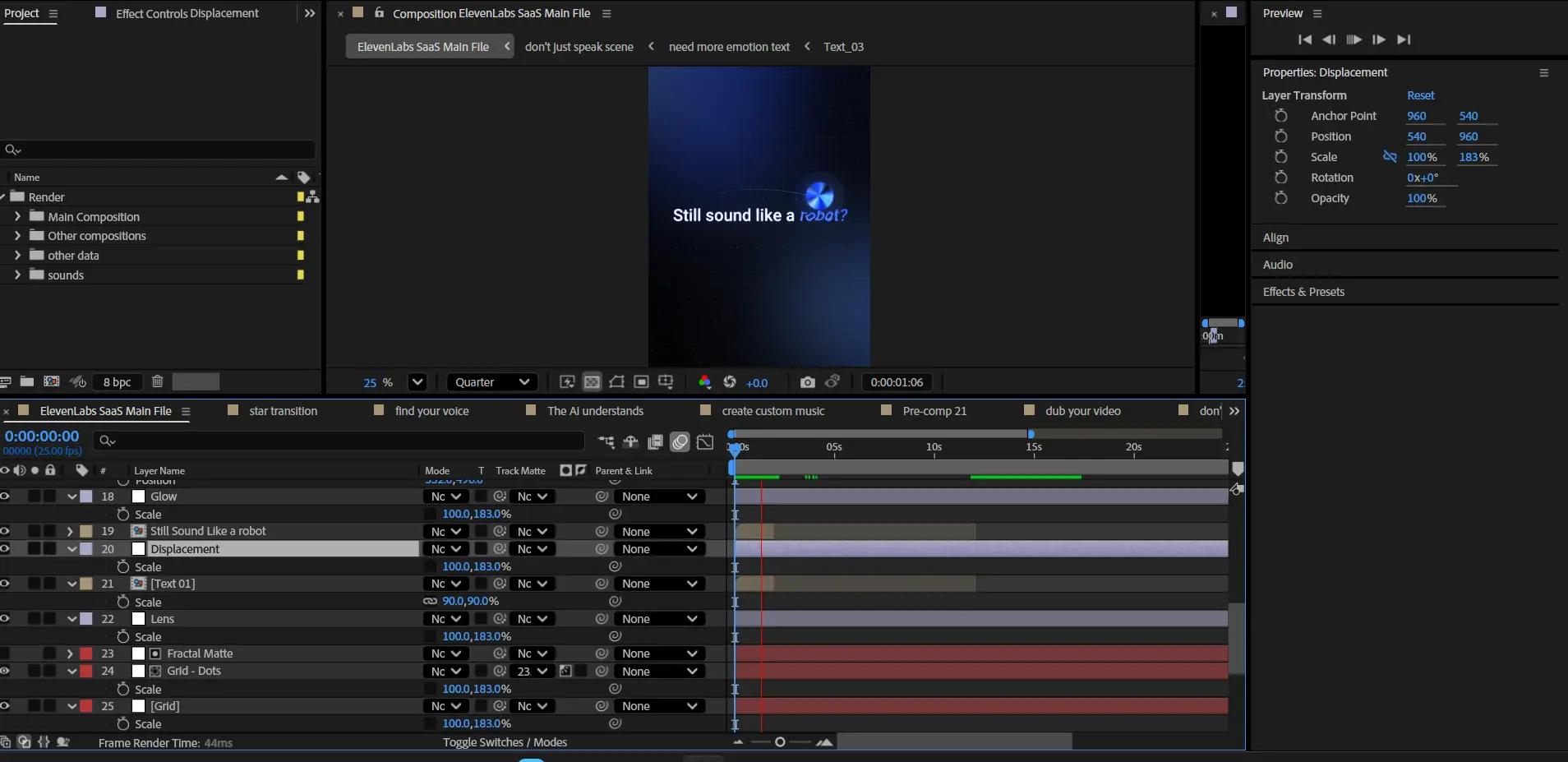
Task: Expand the Main Composition folder
Action: pos(17,217)
